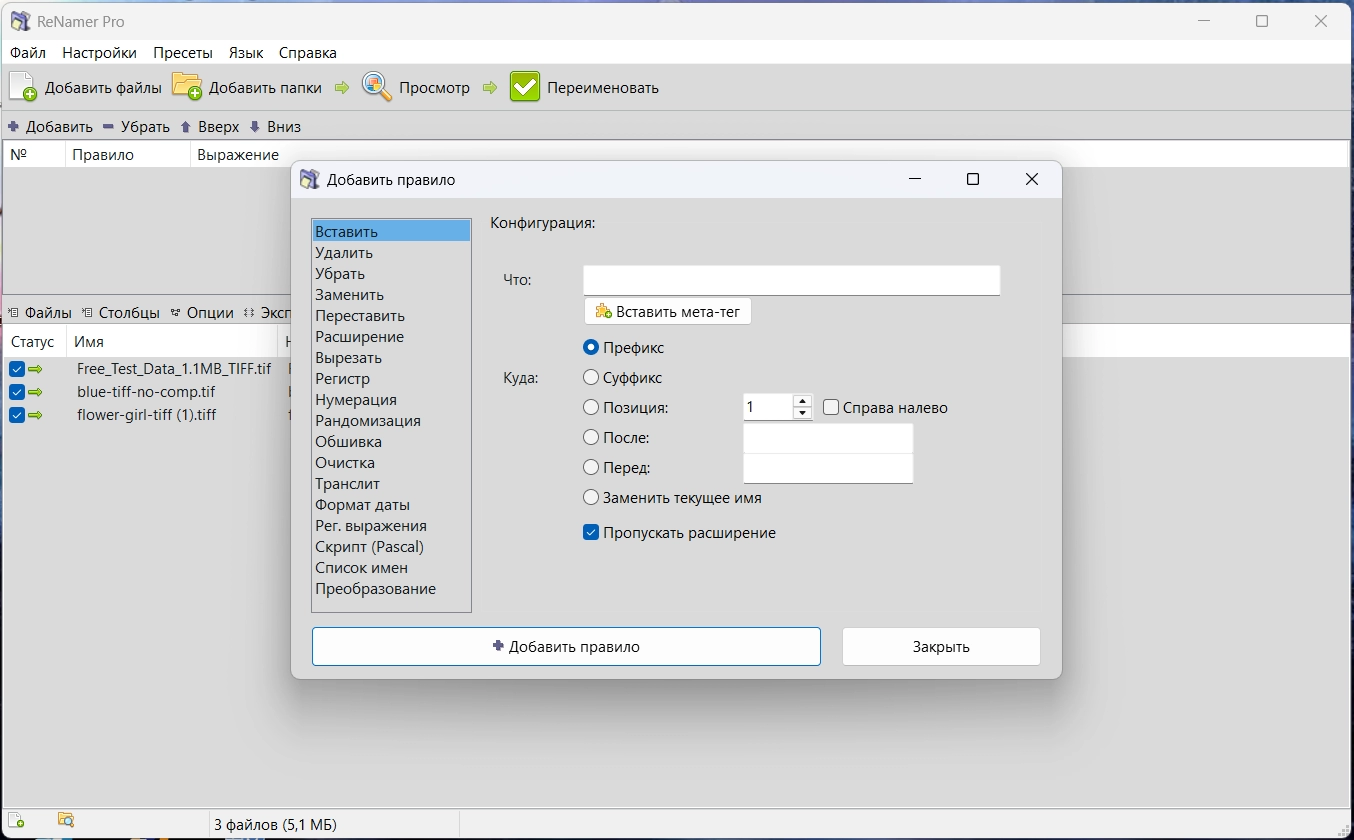
Task: Click the text field next to Перед
Action: click(828, 468)
